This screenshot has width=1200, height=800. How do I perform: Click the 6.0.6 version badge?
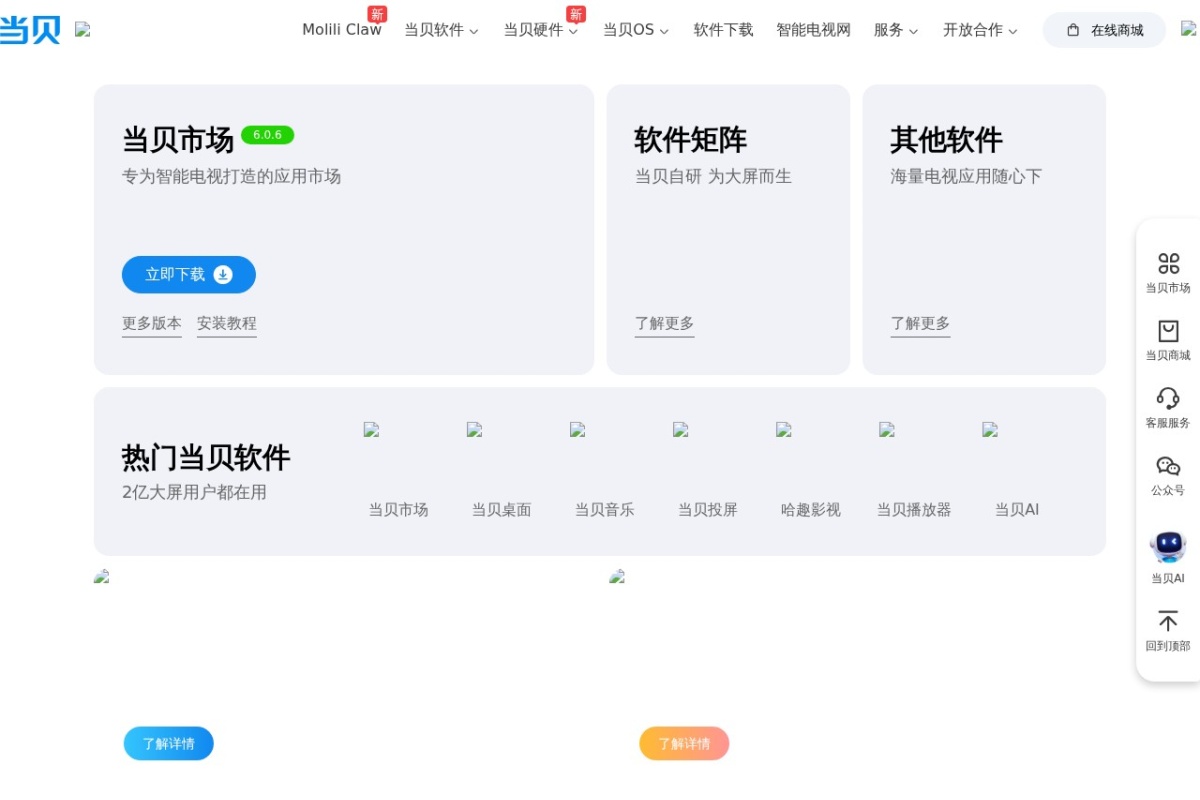(x=267, y=135)
